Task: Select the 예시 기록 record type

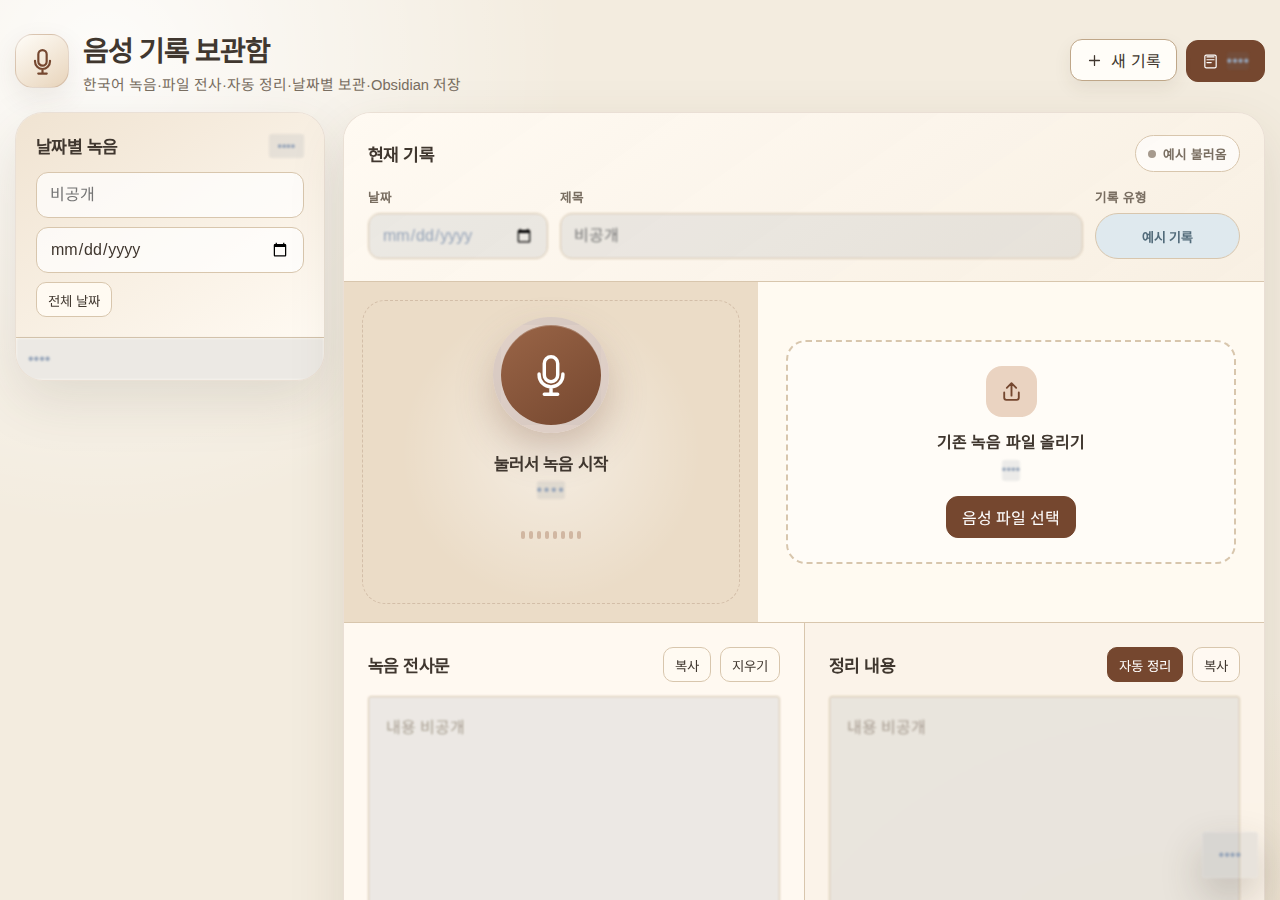Action: [x=1167, y=236]
